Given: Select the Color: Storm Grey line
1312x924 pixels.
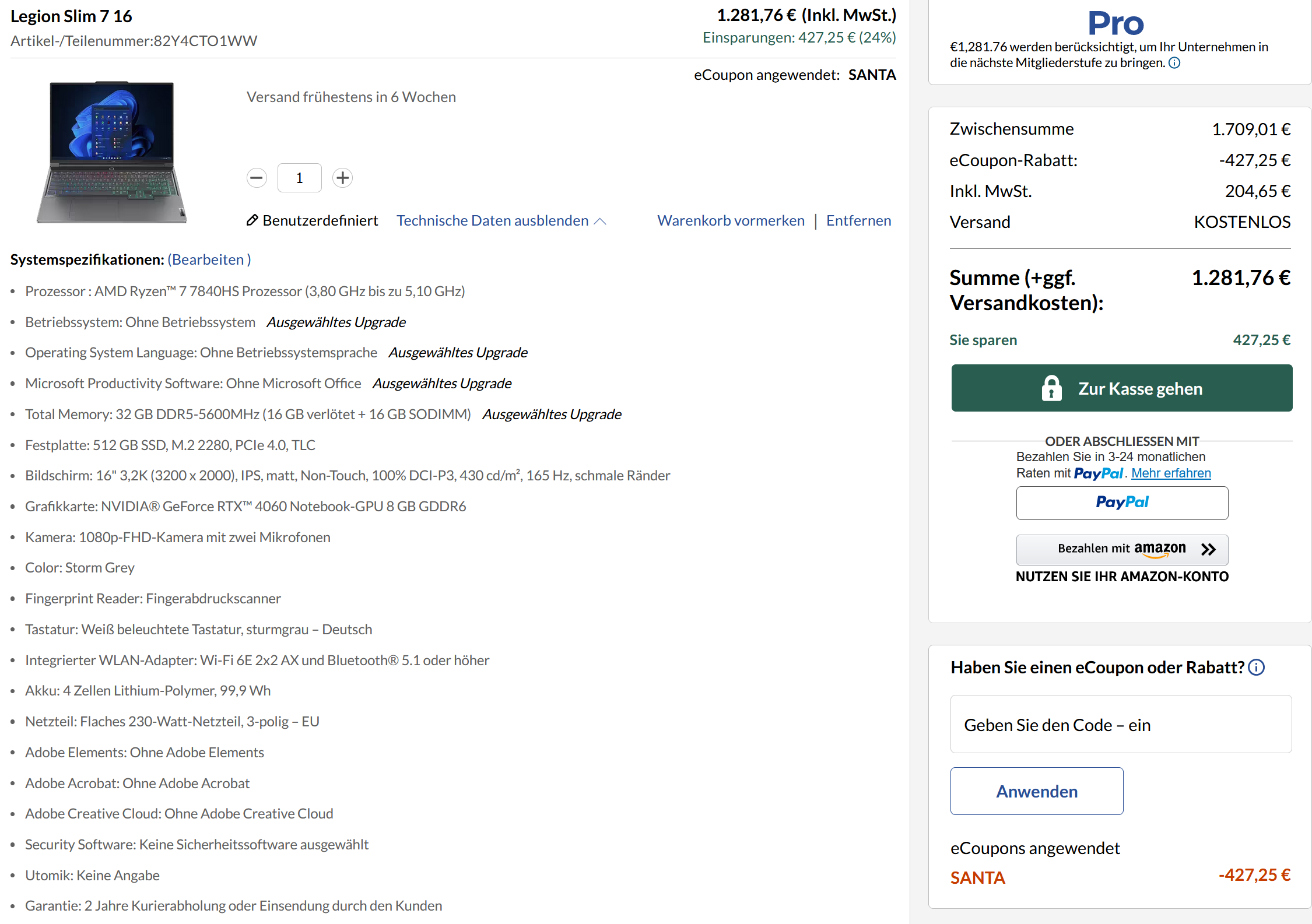Looking at the screenshot, I should [80, 567].
